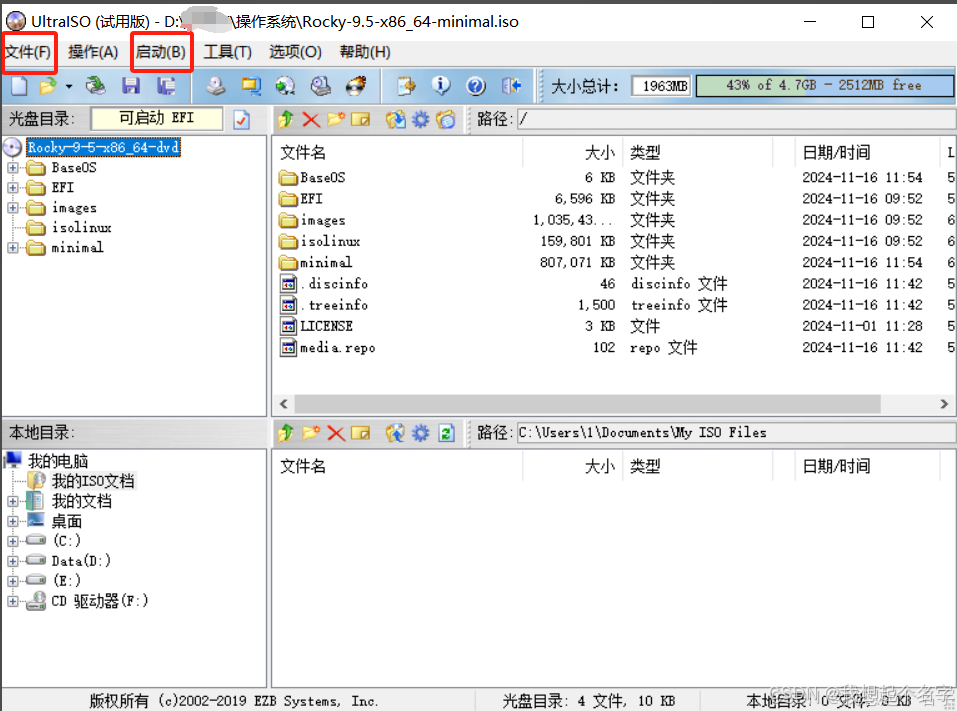Select 我的ISO文档 in local tree

tap(93, 482)
